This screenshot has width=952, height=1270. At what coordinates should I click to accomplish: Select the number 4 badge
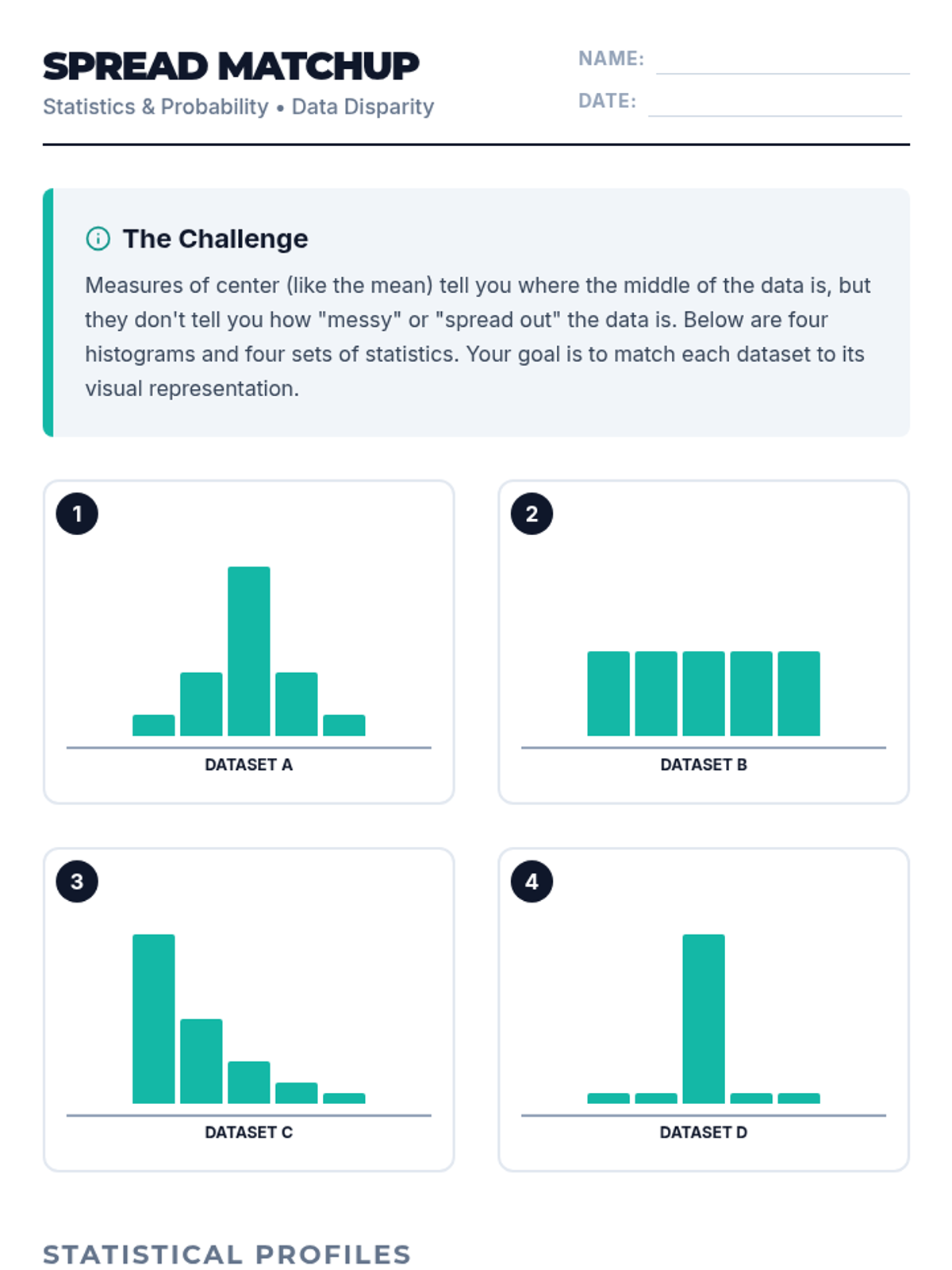(x=532, y=881)
